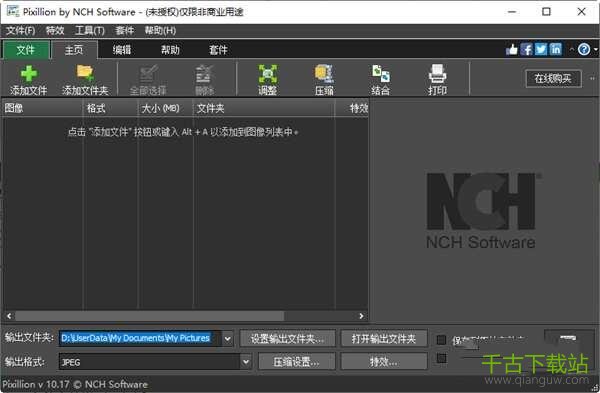Click the 'Pixillion v 10.17 © NCH Software' status text
The height and width of the screenshot is (393, 600).
click(x=75, y=385)
